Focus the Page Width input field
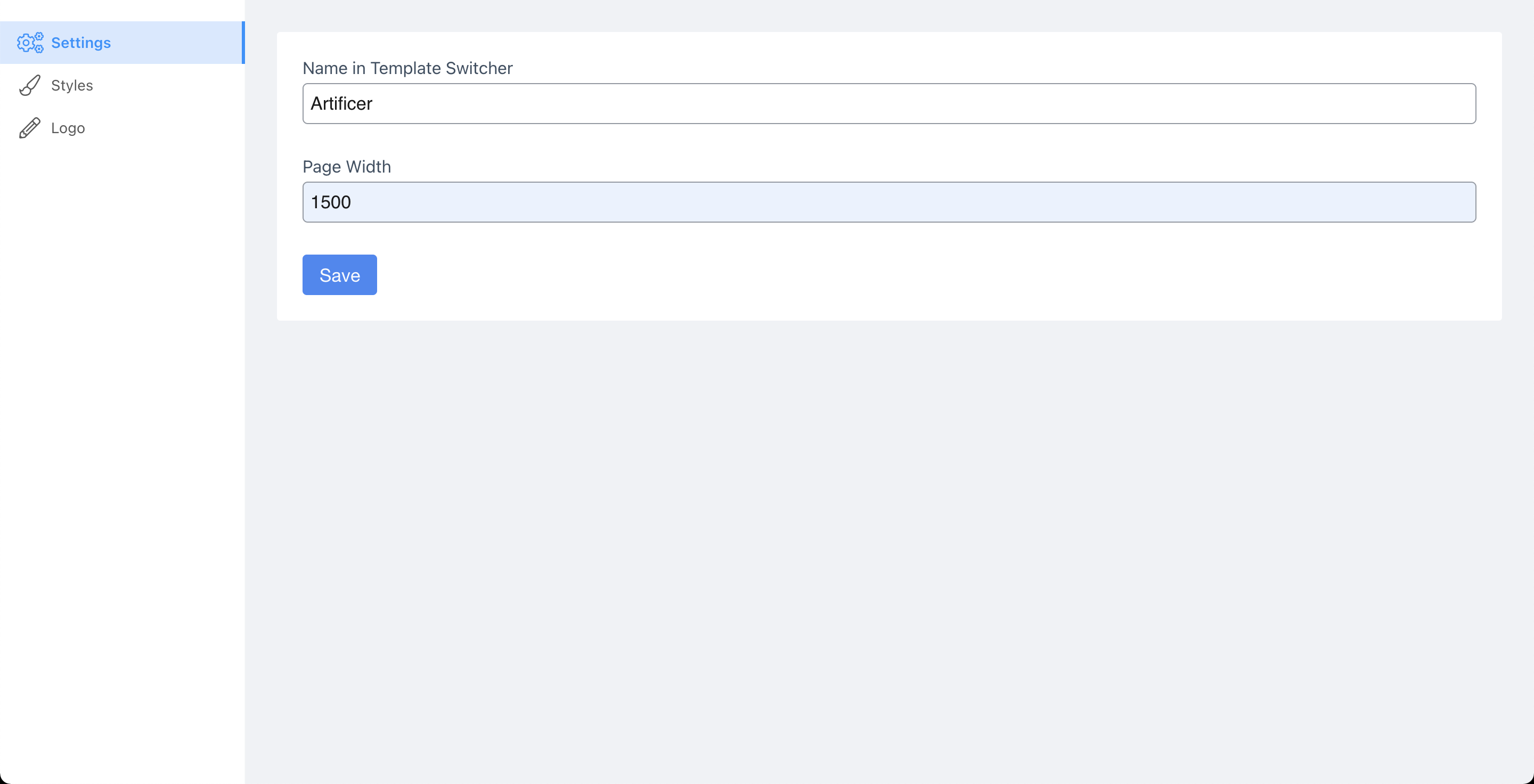This screenshot has height=784, width=1534. click(x=888, y=202)
